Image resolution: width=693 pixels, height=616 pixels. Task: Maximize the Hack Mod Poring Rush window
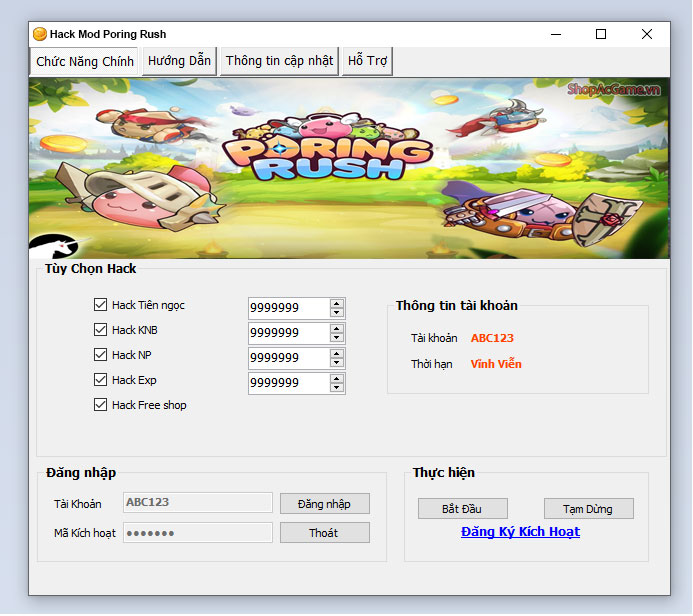tap(601, 34)
